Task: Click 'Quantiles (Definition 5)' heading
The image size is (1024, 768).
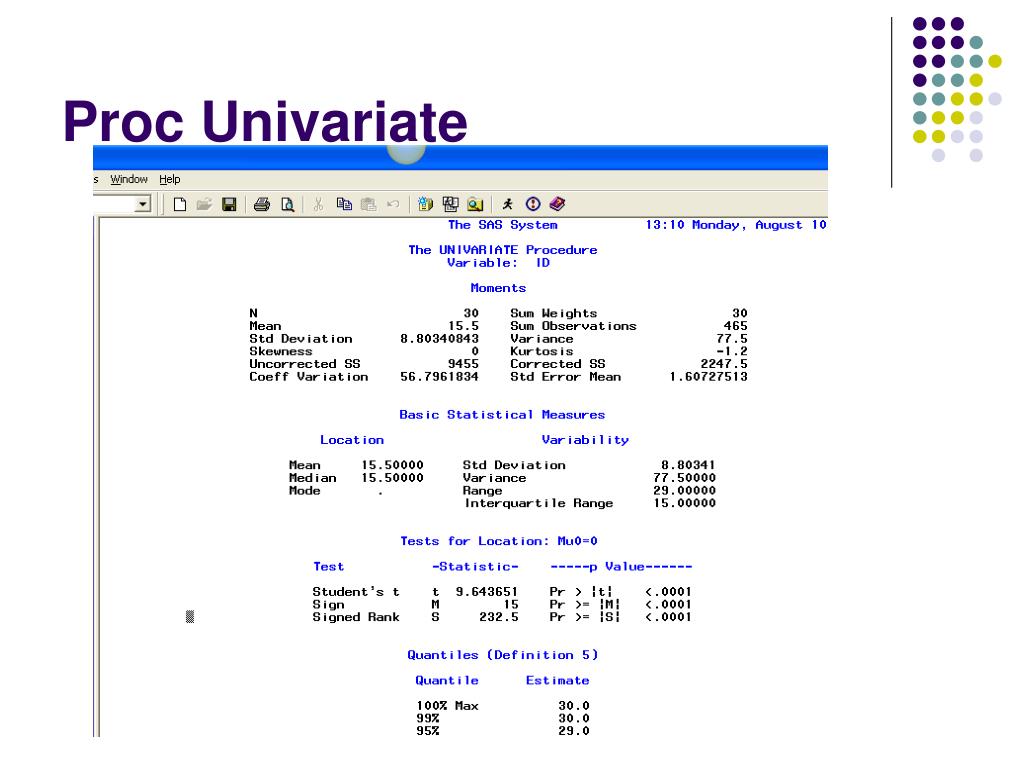Action: [503, 655]
